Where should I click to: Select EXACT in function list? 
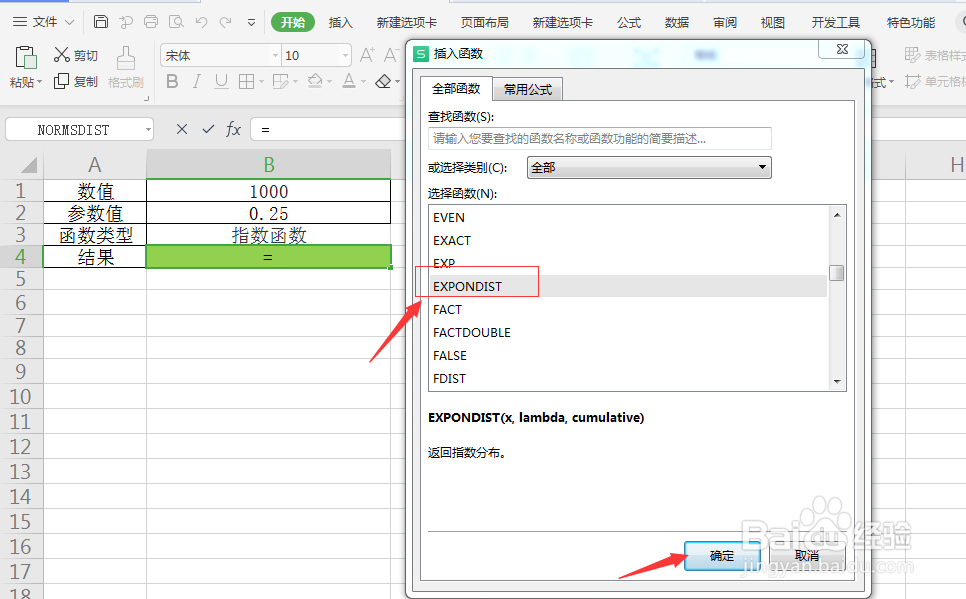[x=627, y=240]
